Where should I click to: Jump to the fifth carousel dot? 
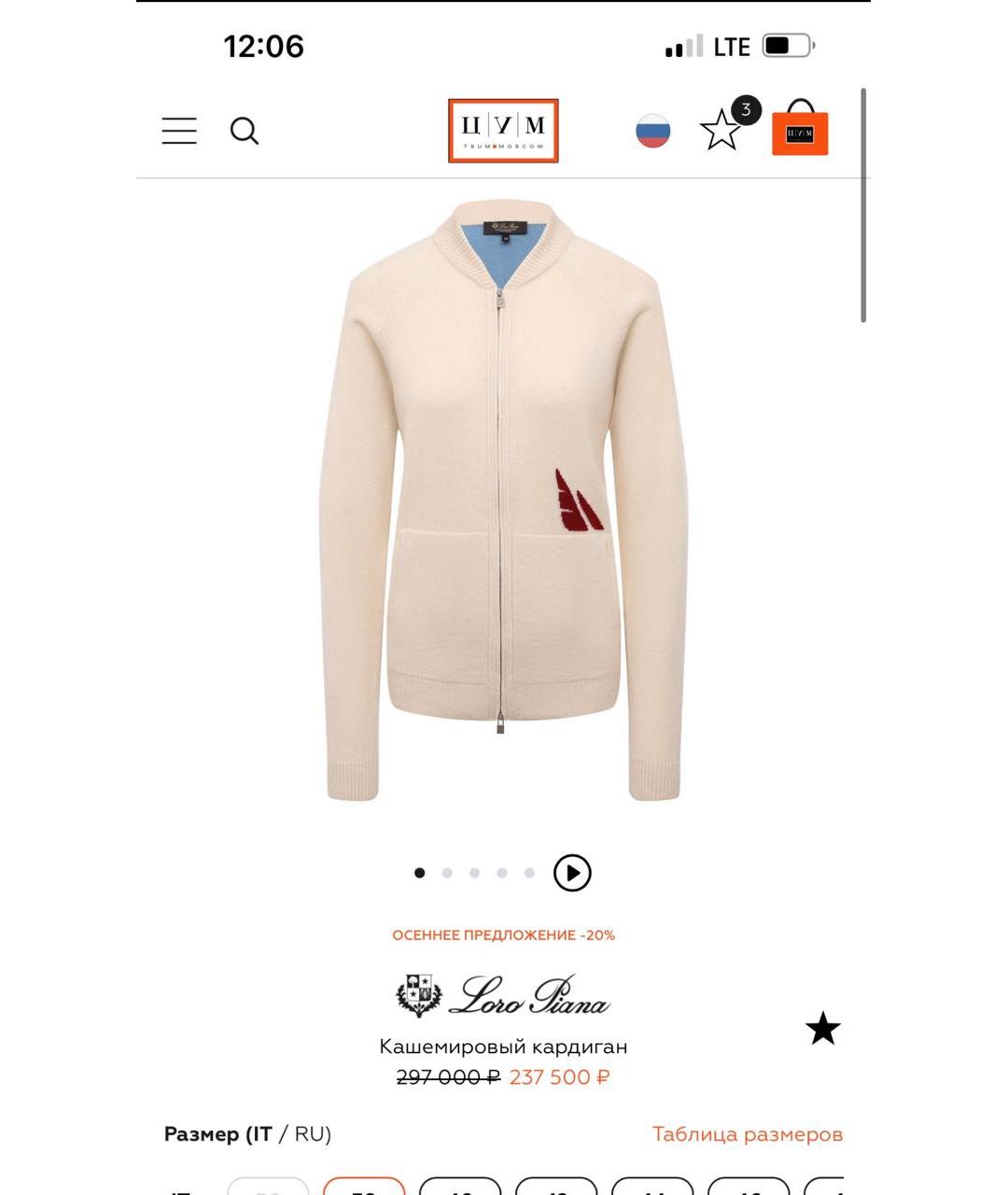[x=529, y=873]
